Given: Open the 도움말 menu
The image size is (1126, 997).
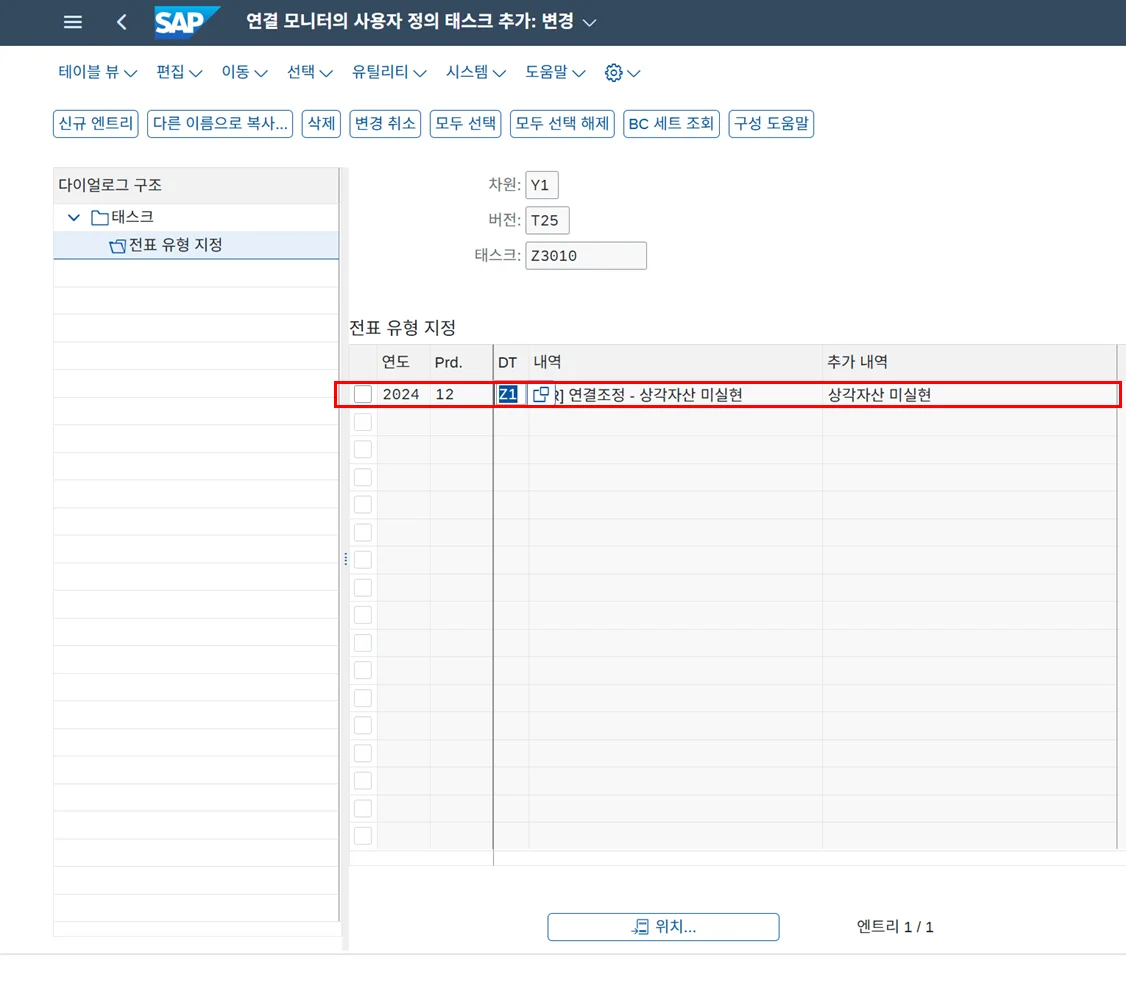Looking at the screenshot, I should click(555, 73).
